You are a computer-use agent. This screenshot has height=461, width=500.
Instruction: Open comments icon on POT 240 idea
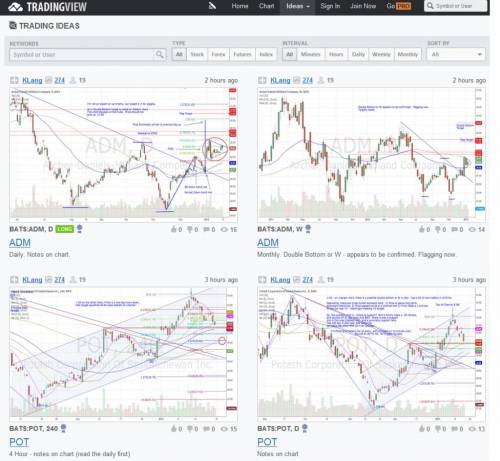coord(206,429)
